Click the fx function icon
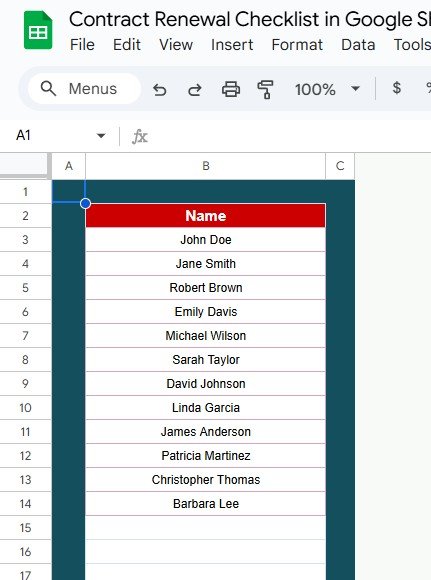Image resolution: width=431 pixels, height=580 pixels. [x=140, y=136]
